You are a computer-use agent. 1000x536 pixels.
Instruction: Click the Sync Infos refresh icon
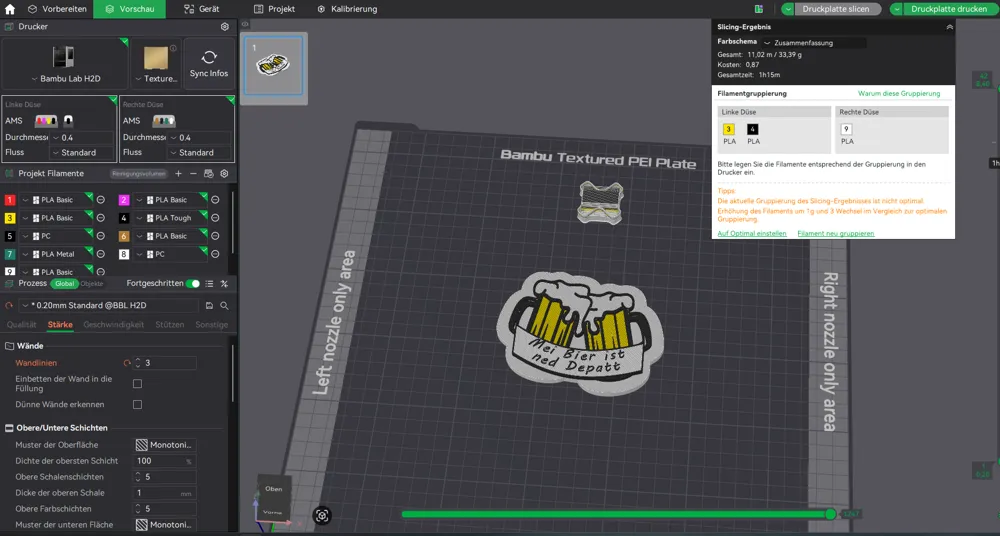coord(209,57)
